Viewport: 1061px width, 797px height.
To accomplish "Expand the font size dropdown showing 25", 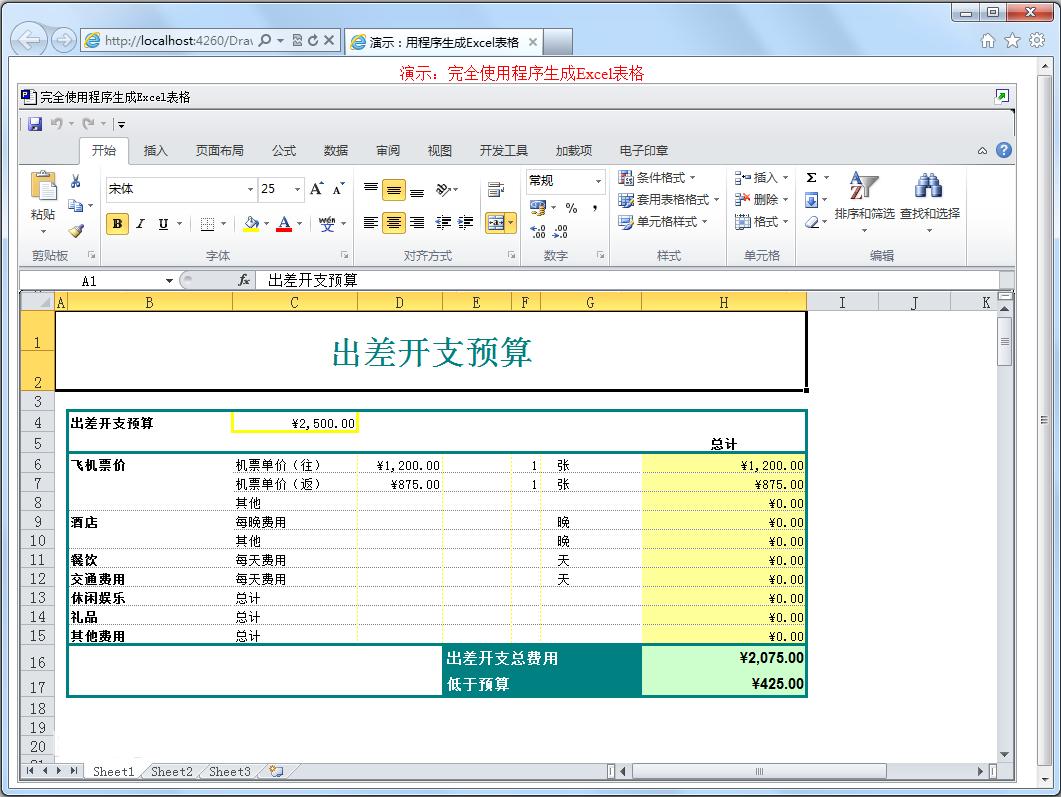I will pyautogui.click(x=297, y=189).
